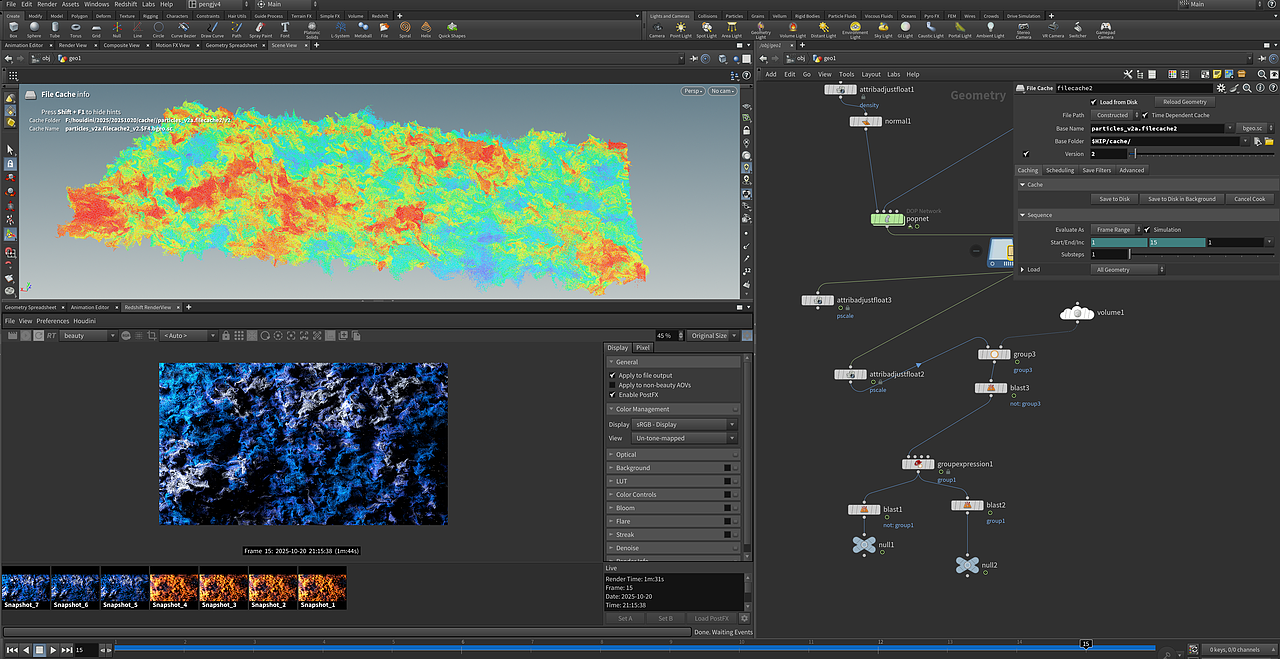
Task: Select the Metaball shelf tool
Action: pyautogui.click(x=363, y=30)
